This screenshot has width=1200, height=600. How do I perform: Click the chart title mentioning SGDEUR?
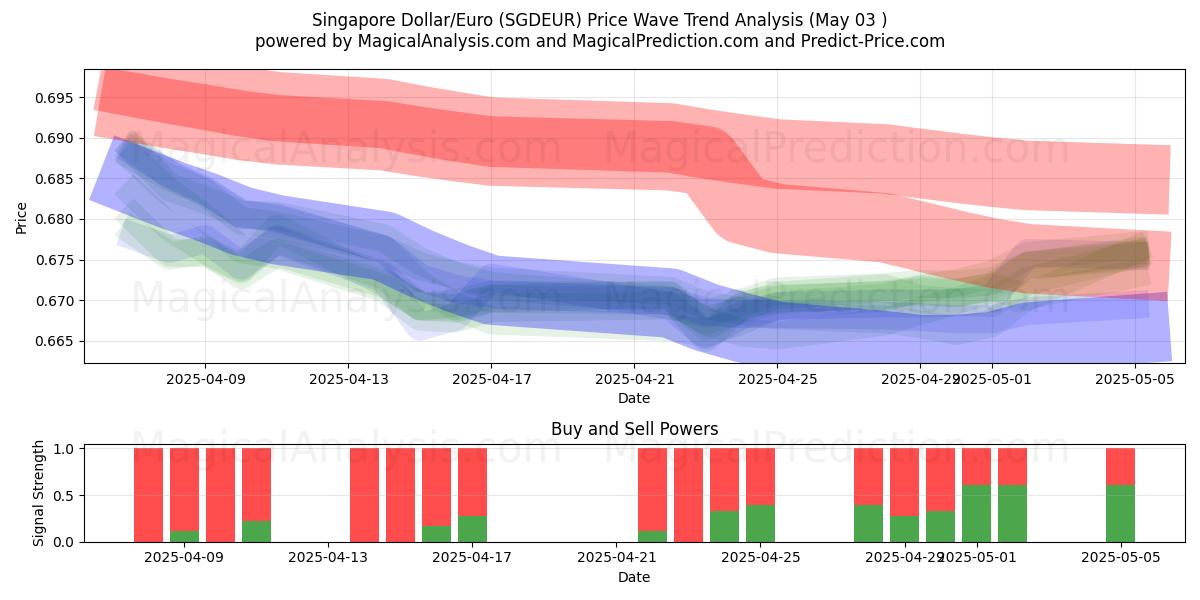(x=600, y=19)
